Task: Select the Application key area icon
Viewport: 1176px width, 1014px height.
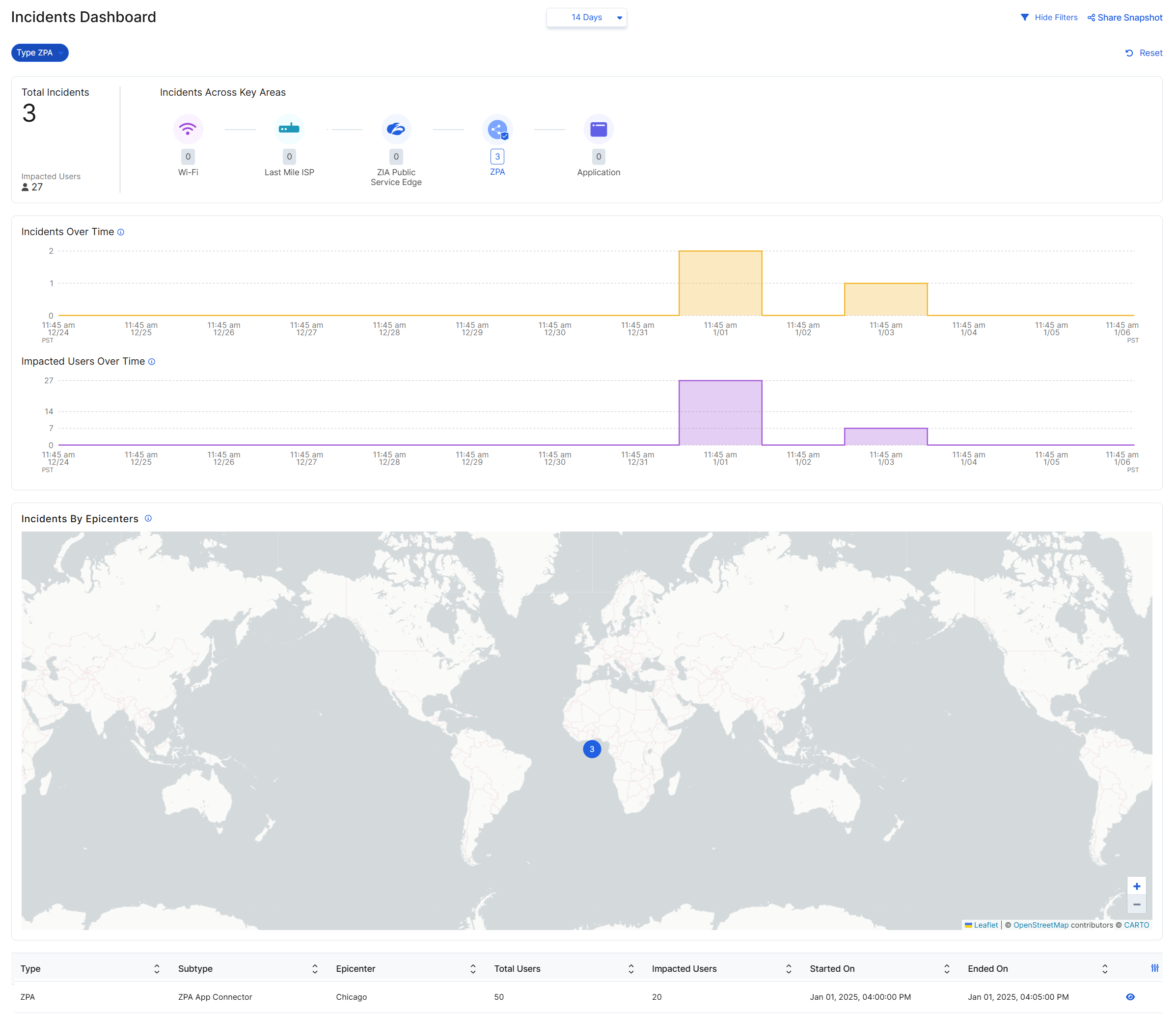Action: [x=598, y=130]
